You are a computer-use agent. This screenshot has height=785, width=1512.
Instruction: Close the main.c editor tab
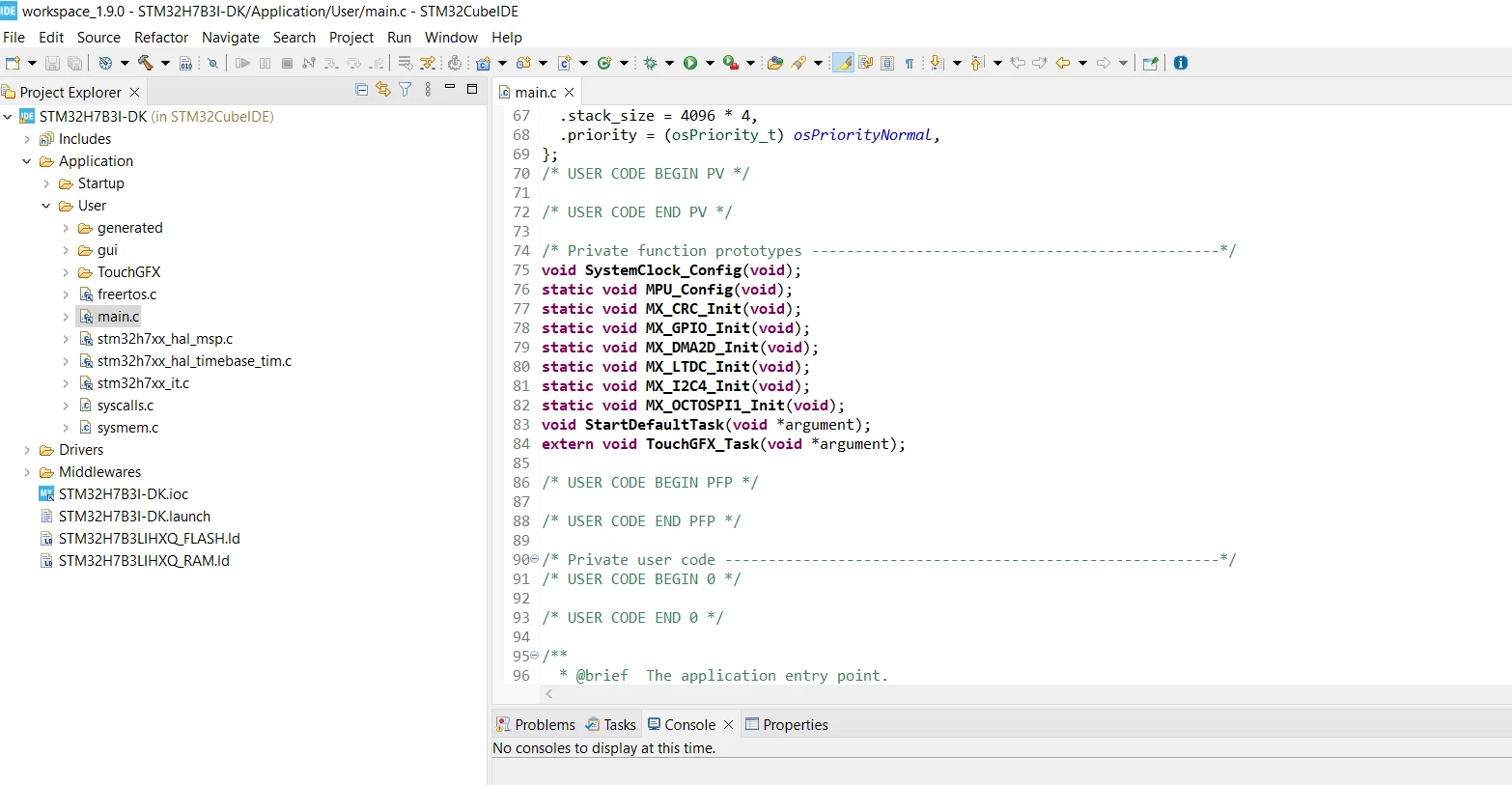pos(570,92)
